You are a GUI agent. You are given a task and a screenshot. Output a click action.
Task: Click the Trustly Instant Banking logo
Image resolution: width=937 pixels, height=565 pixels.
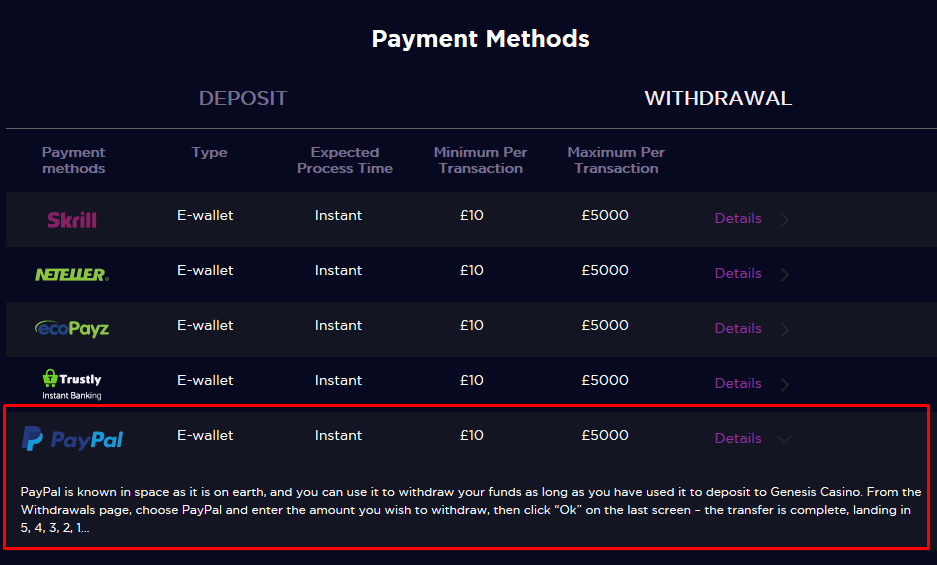pos(72,382)
